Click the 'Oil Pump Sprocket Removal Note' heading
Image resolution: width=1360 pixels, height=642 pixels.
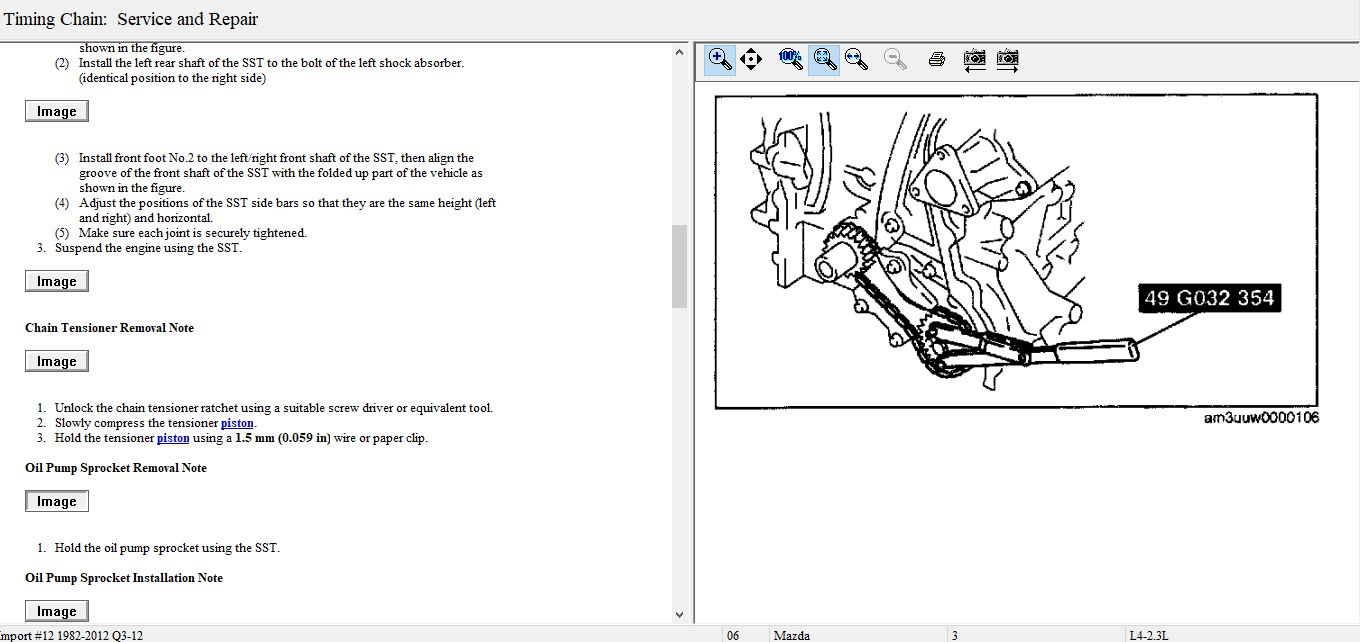click(x=116, y=468)
